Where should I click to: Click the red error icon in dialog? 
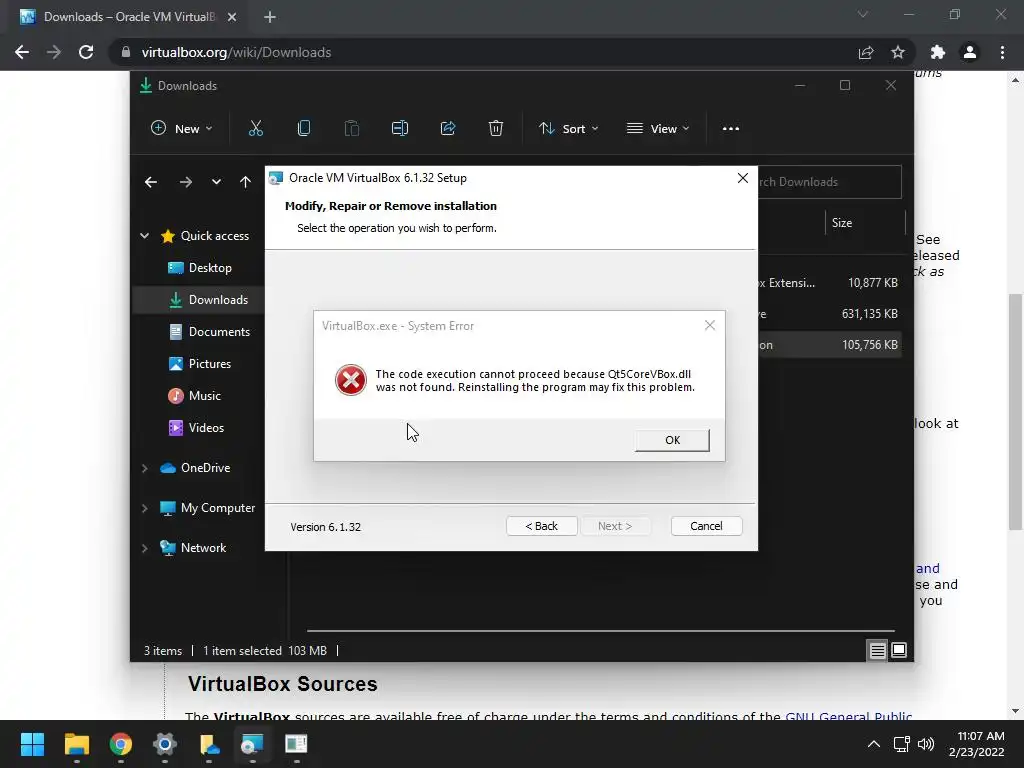point(351,380)
